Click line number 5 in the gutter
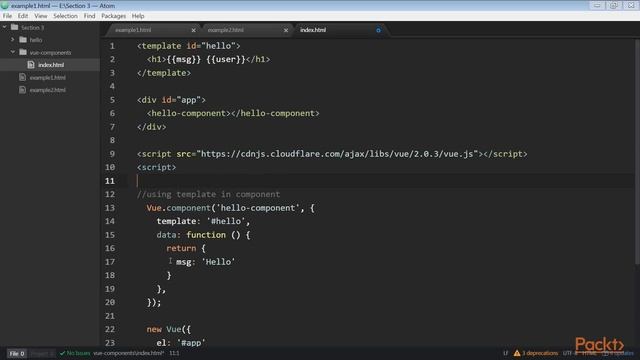Screen dimensions: 640x360 pyautogui.click(x=112, y=100)
